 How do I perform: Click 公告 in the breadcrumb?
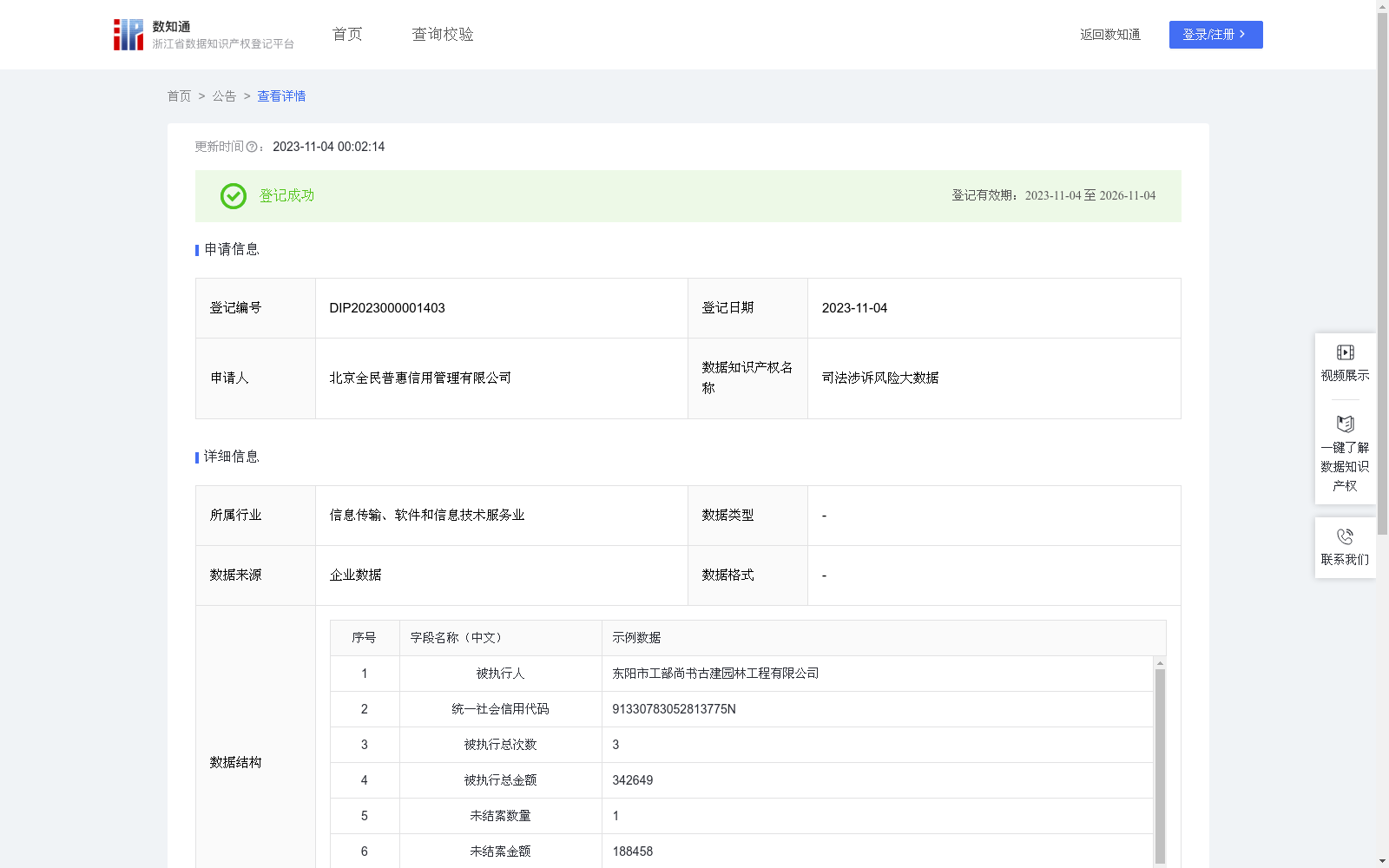(x=224, y=96)
